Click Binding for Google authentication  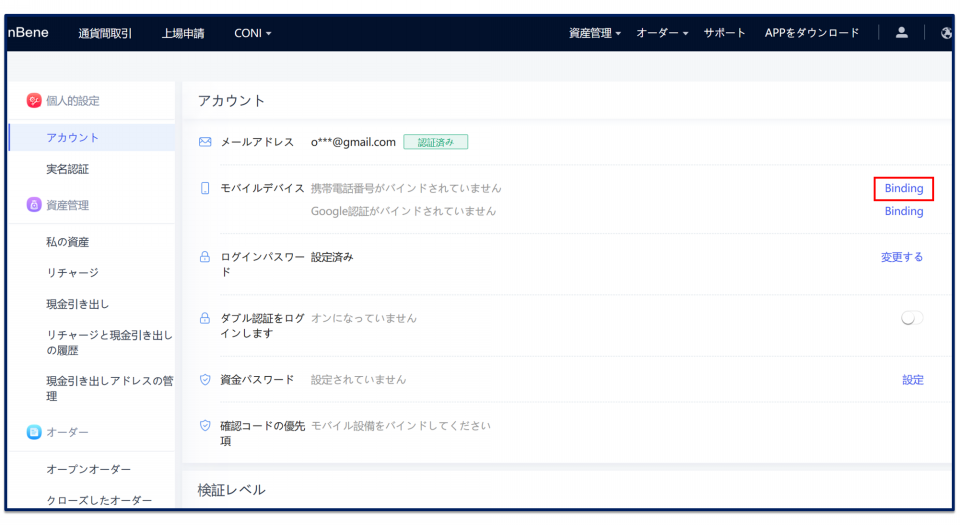coord(904,211)
